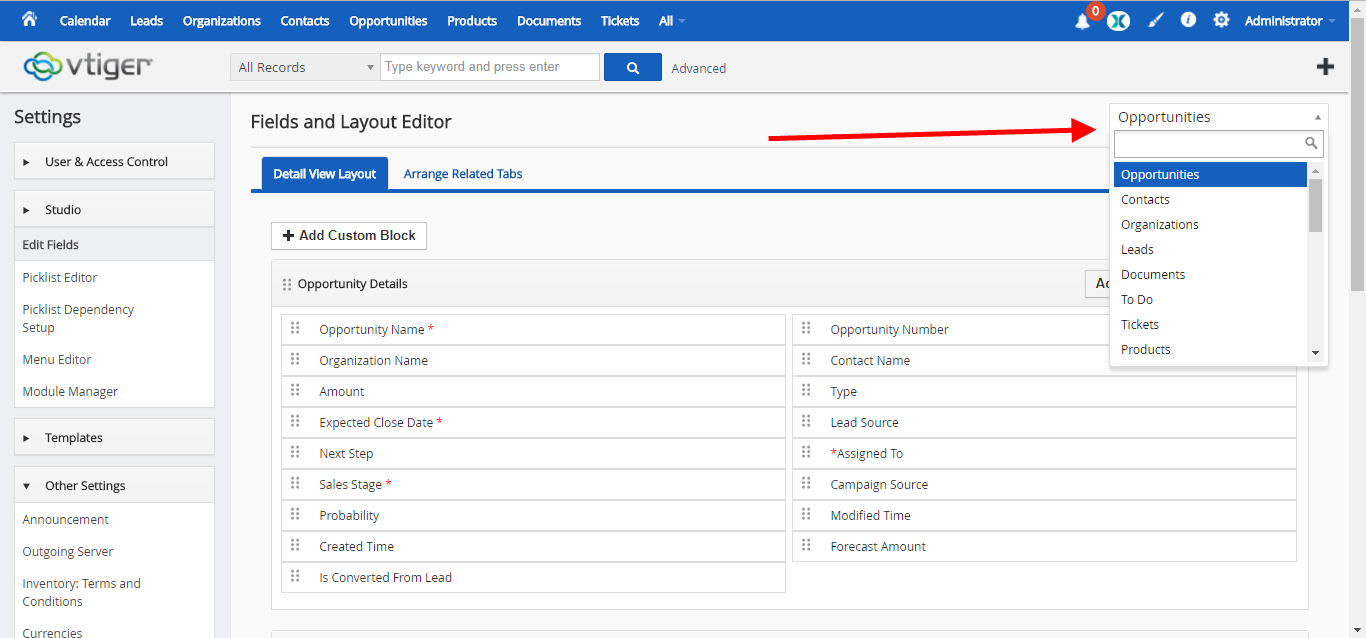1366x638 pixels.
Task: Click drag handle of Sales Stage field
Action: tap(295, 483)
